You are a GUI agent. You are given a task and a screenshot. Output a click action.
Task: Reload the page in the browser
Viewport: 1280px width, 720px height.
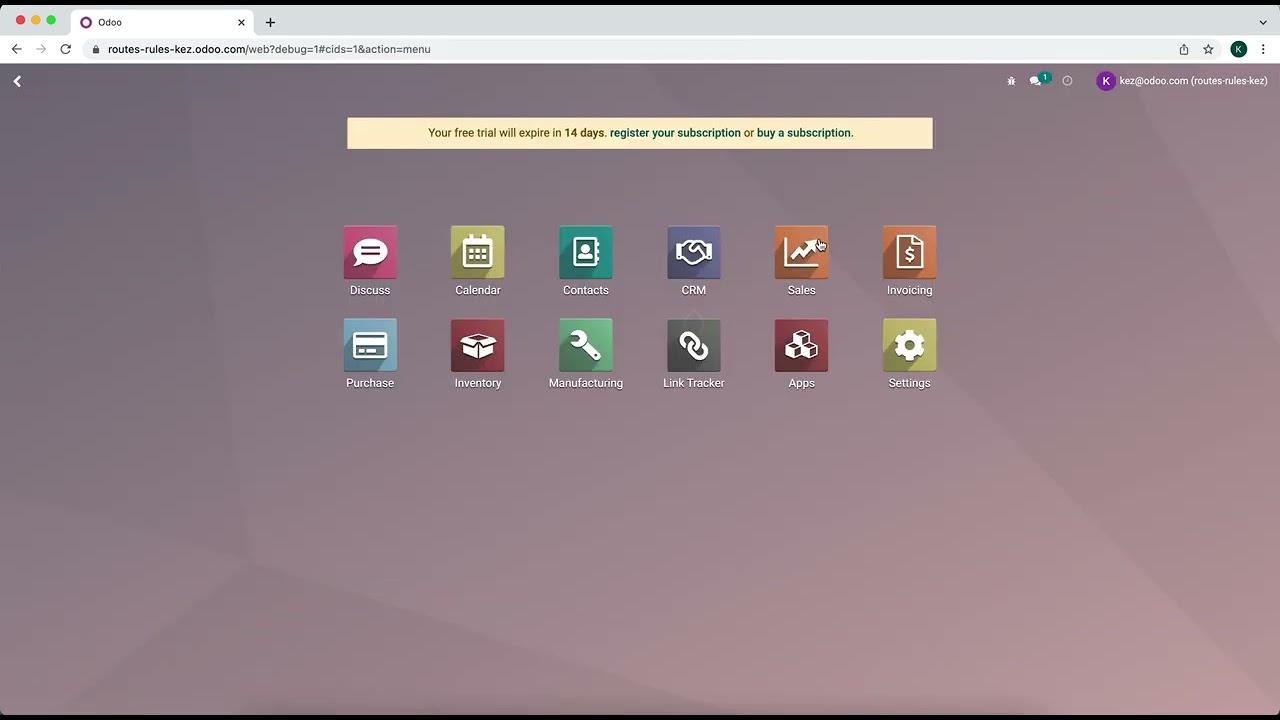point(66,49)
